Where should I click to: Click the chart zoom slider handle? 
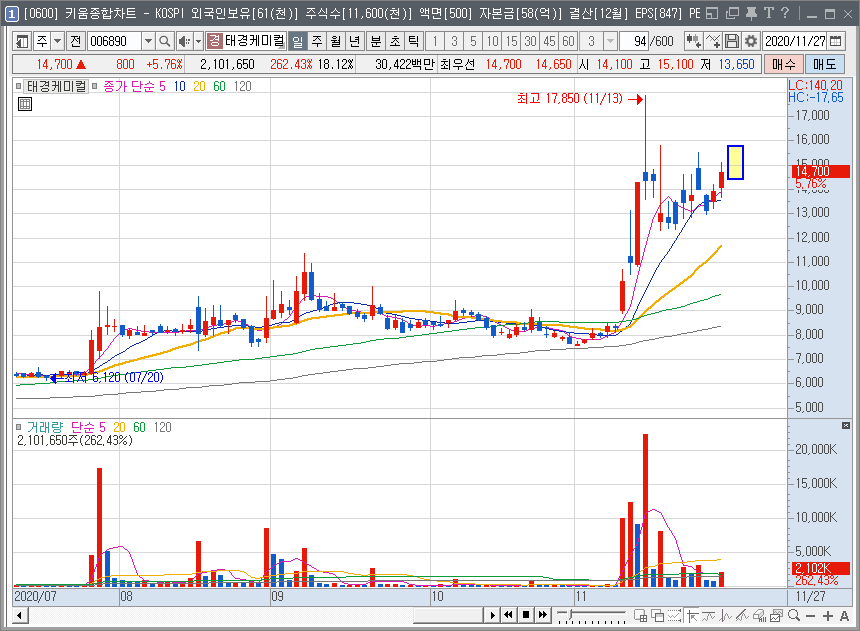[571, 613]
